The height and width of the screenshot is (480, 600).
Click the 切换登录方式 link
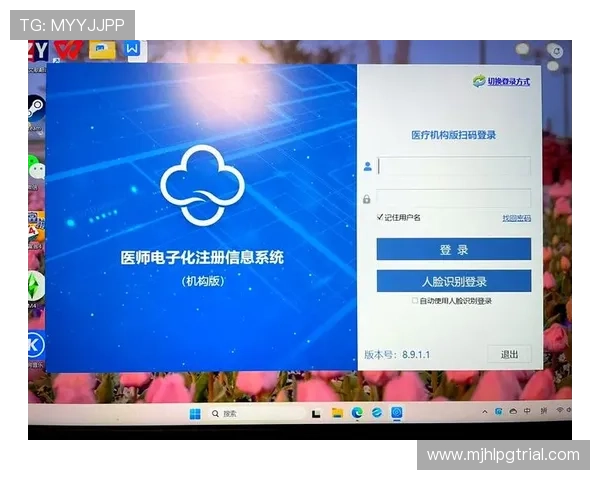click(x=509, y=82)
